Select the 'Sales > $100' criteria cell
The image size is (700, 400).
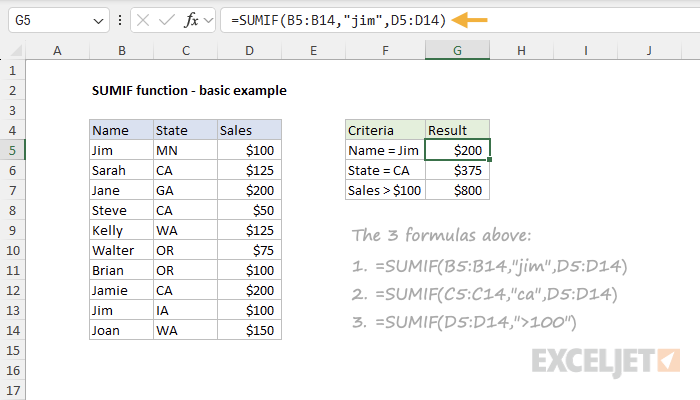(x=385, y=191)
